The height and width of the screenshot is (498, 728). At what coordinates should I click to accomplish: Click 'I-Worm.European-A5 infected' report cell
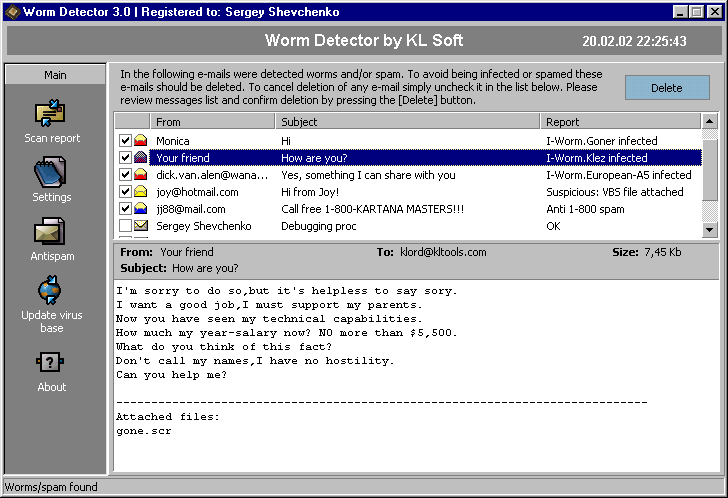pyautogui.click(x=618, y=175)
